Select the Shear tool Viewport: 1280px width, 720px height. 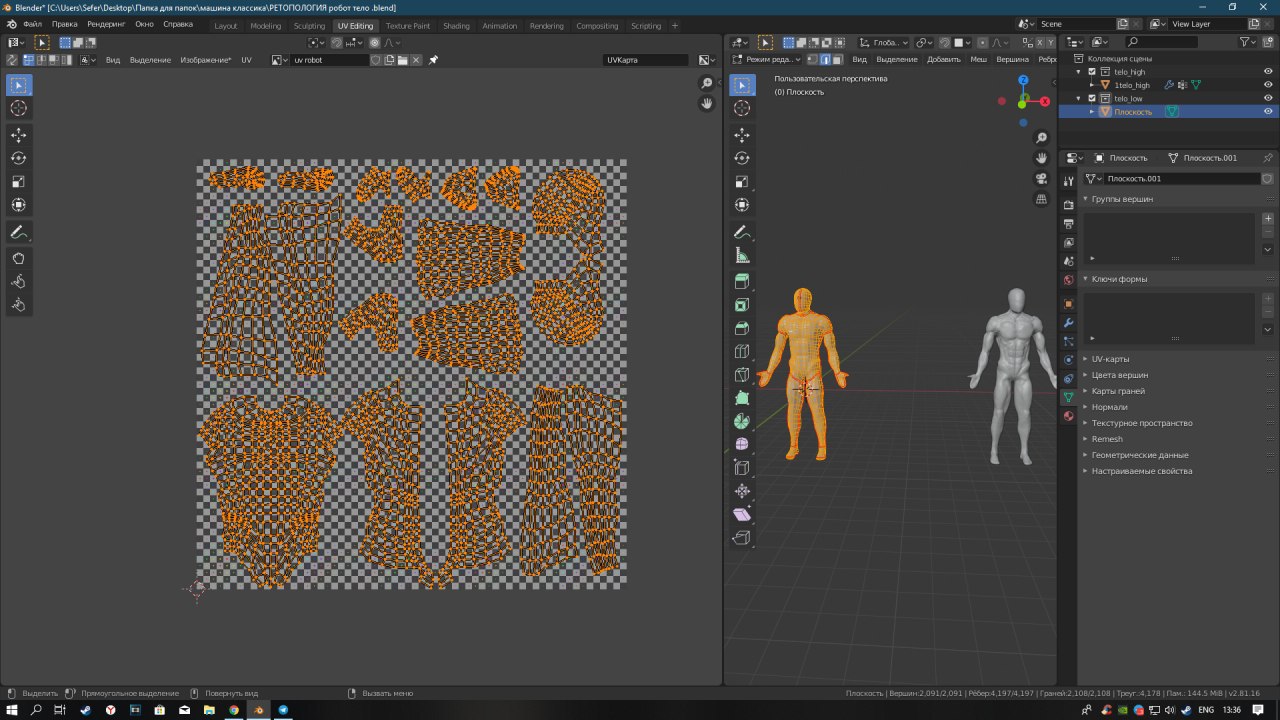coord(742,514)
